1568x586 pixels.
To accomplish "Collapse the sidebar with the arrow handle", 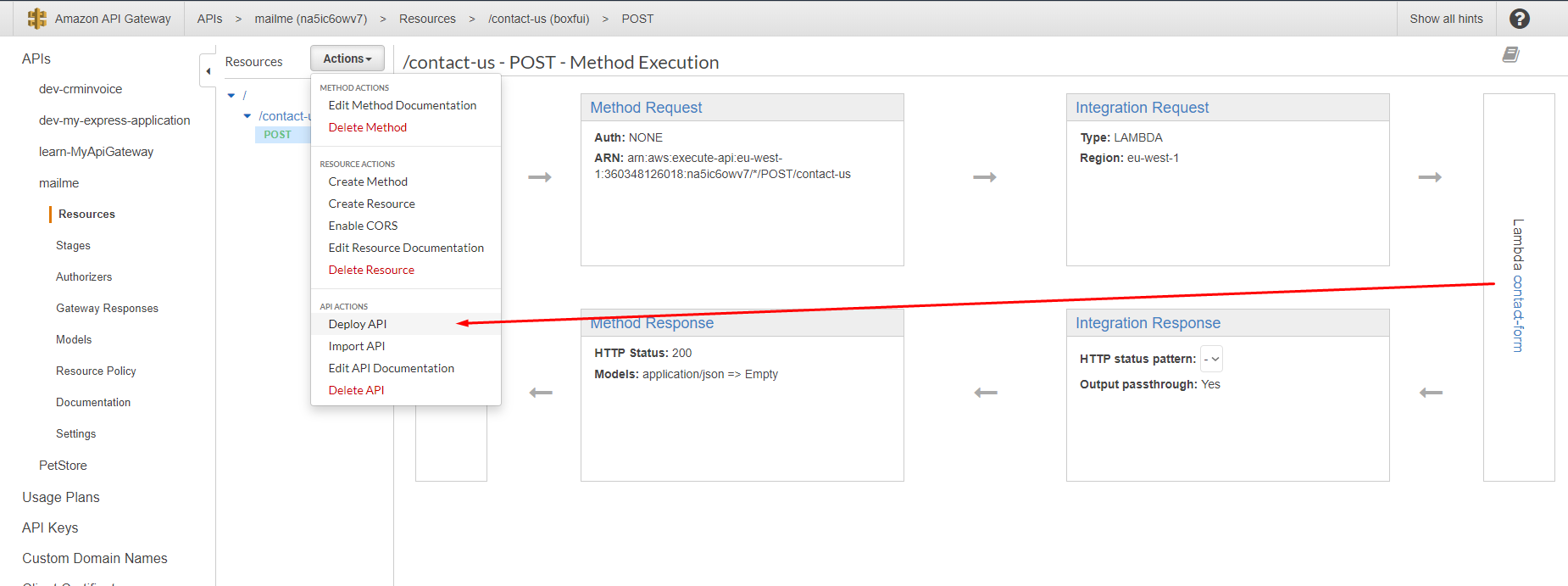I will tap(208, 71).
